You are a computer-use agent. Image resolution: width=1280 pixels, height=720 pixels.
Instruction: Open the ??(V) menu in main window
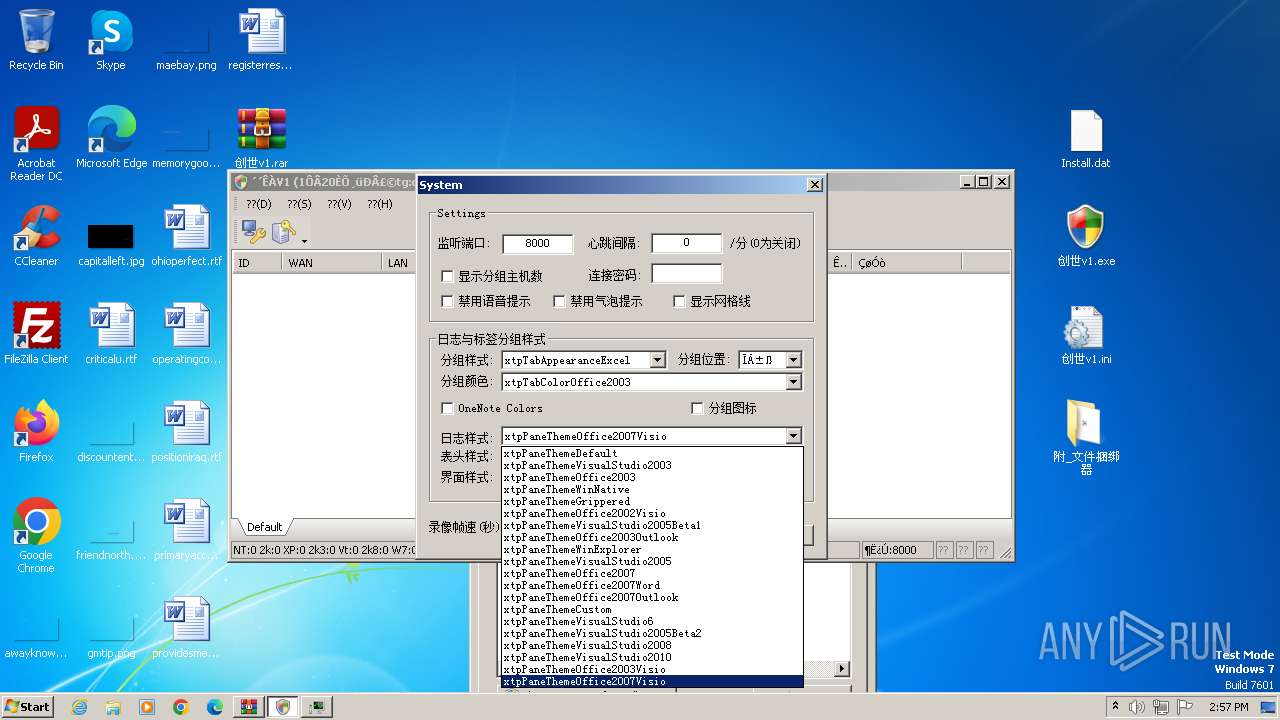tap(339, 204)
